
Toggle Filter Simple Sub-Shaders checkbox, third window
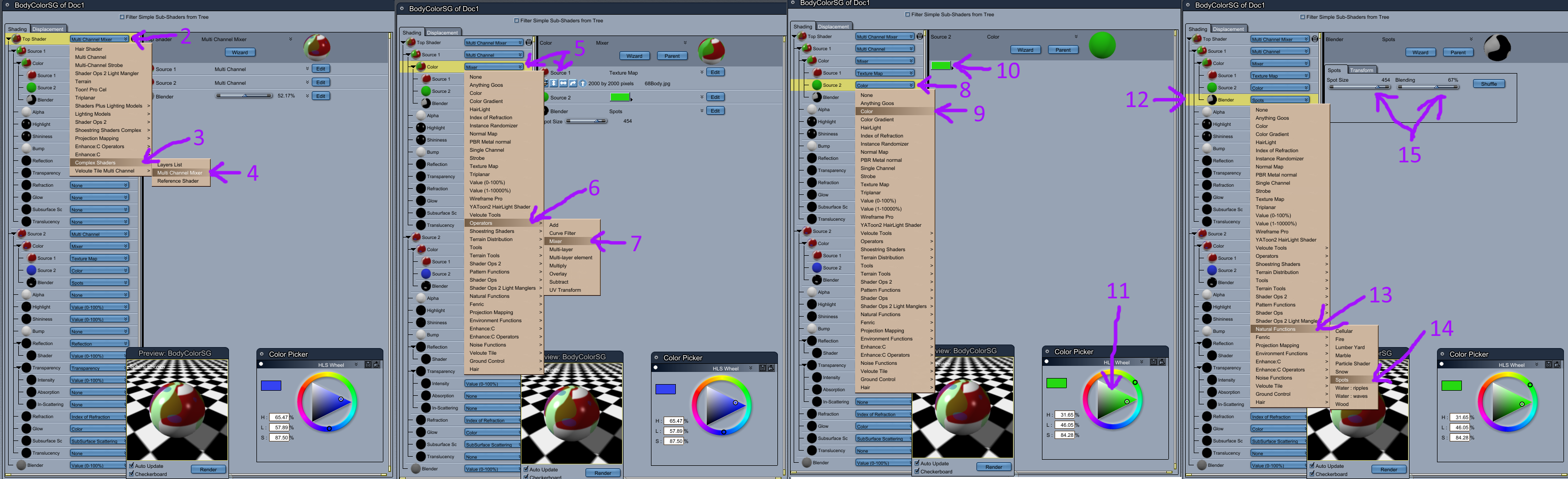(x=907, y=15)
